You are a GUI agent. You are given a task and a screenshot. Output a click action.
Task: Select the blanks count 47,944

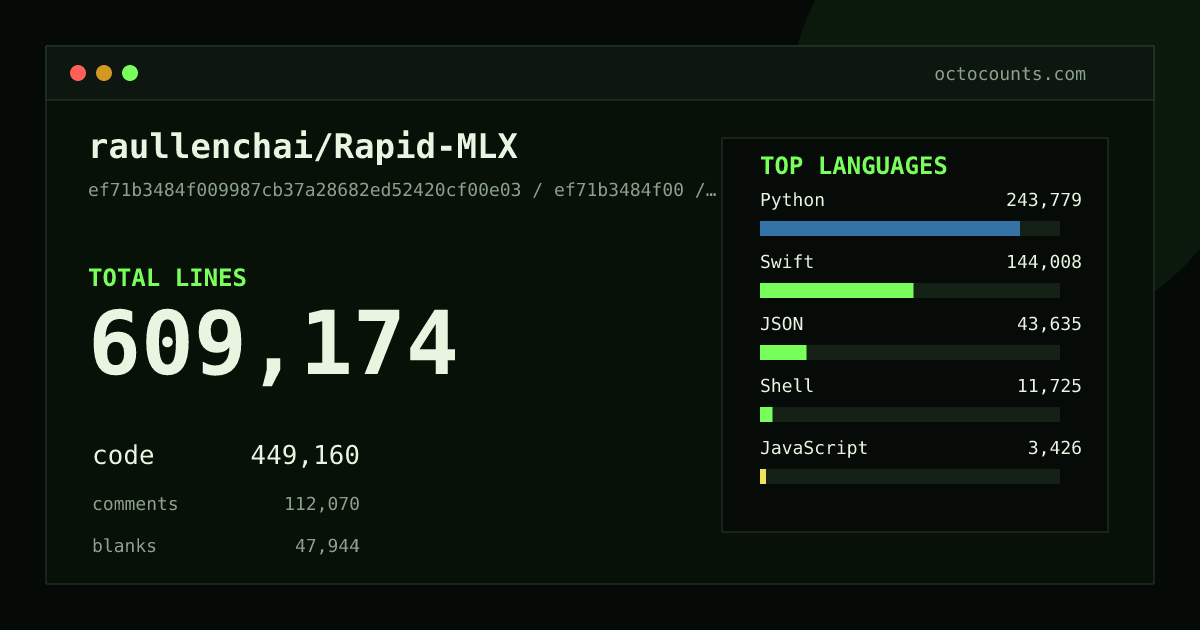[327, 546]
